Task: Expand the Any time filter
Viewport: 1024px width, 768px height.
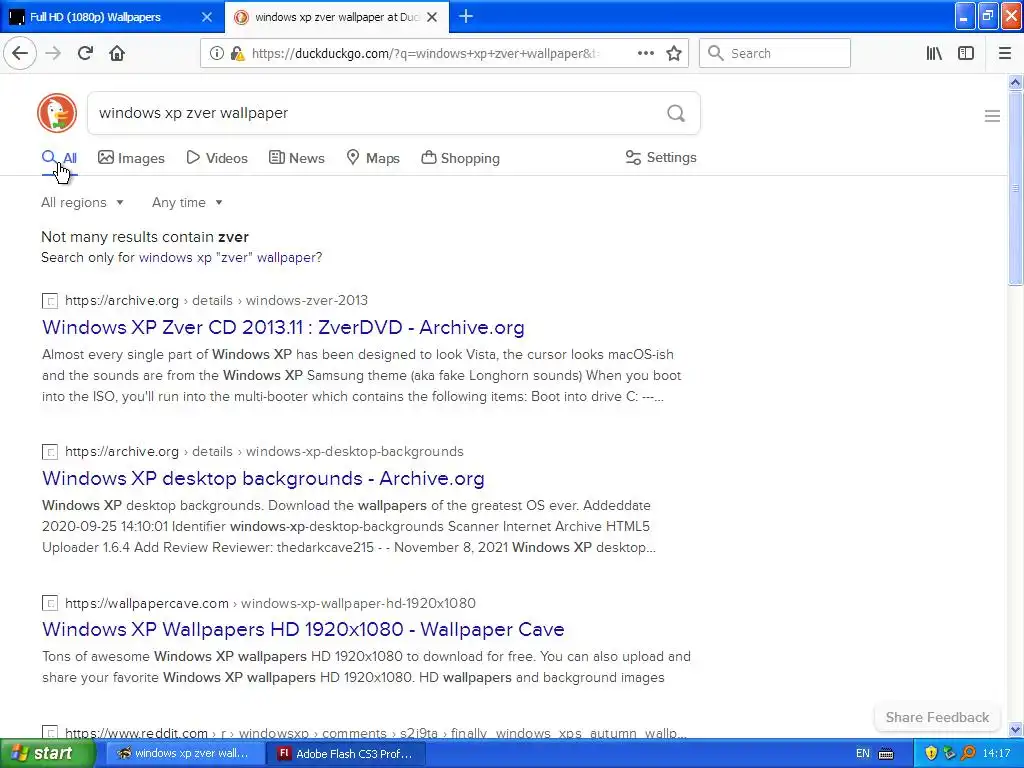Action: pyautogui.click(x=187, y=202)
